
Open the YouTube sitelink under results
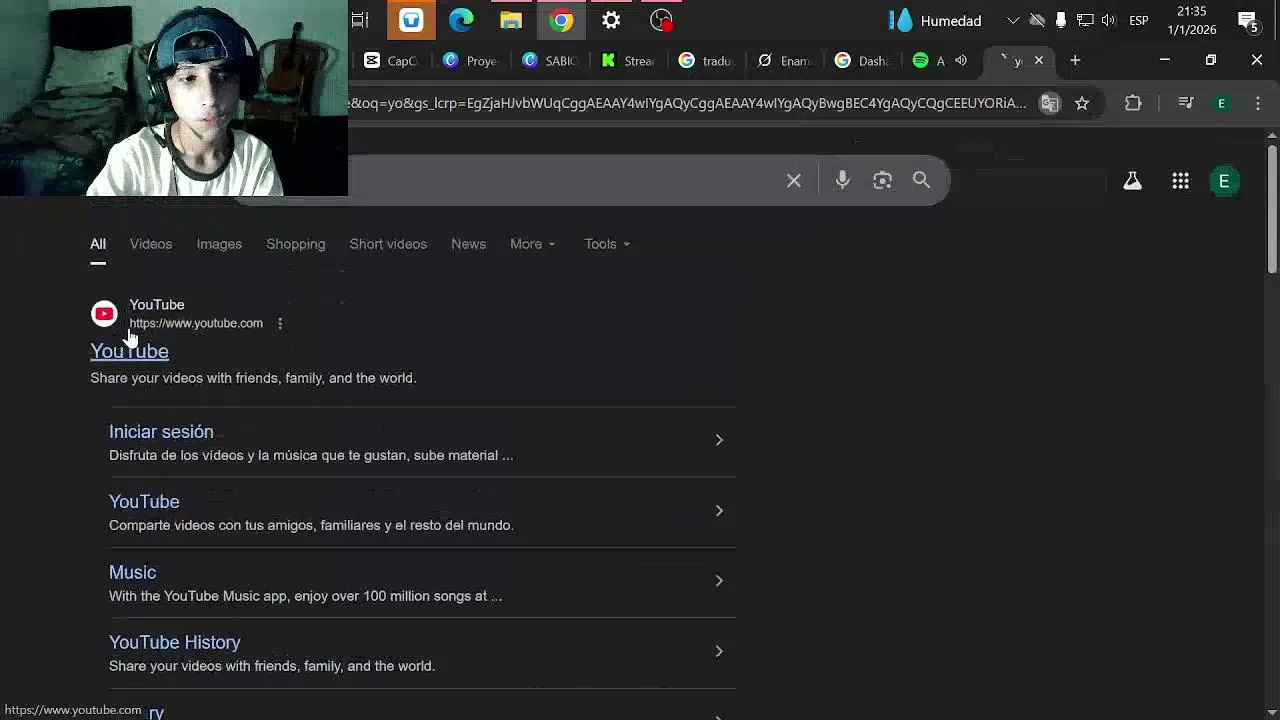(x=144, y=502)
